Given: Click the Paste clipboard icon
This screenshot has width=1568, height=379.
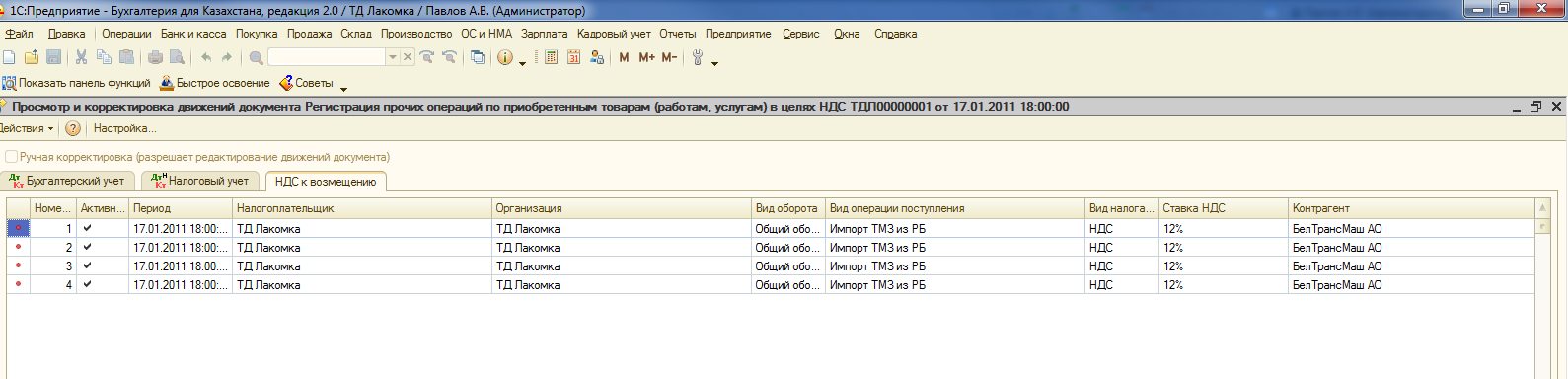Looking at the screenshot, I should click(x=126, y=57).
